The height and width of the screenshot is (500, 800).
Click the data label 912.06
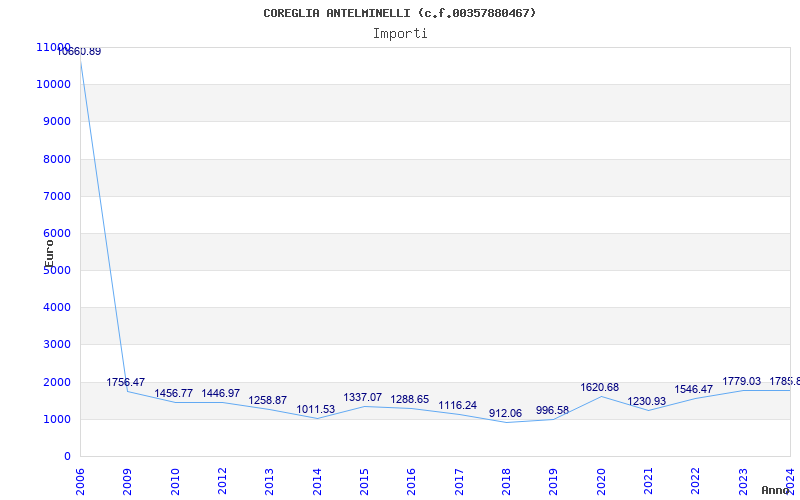coord(505,413)
